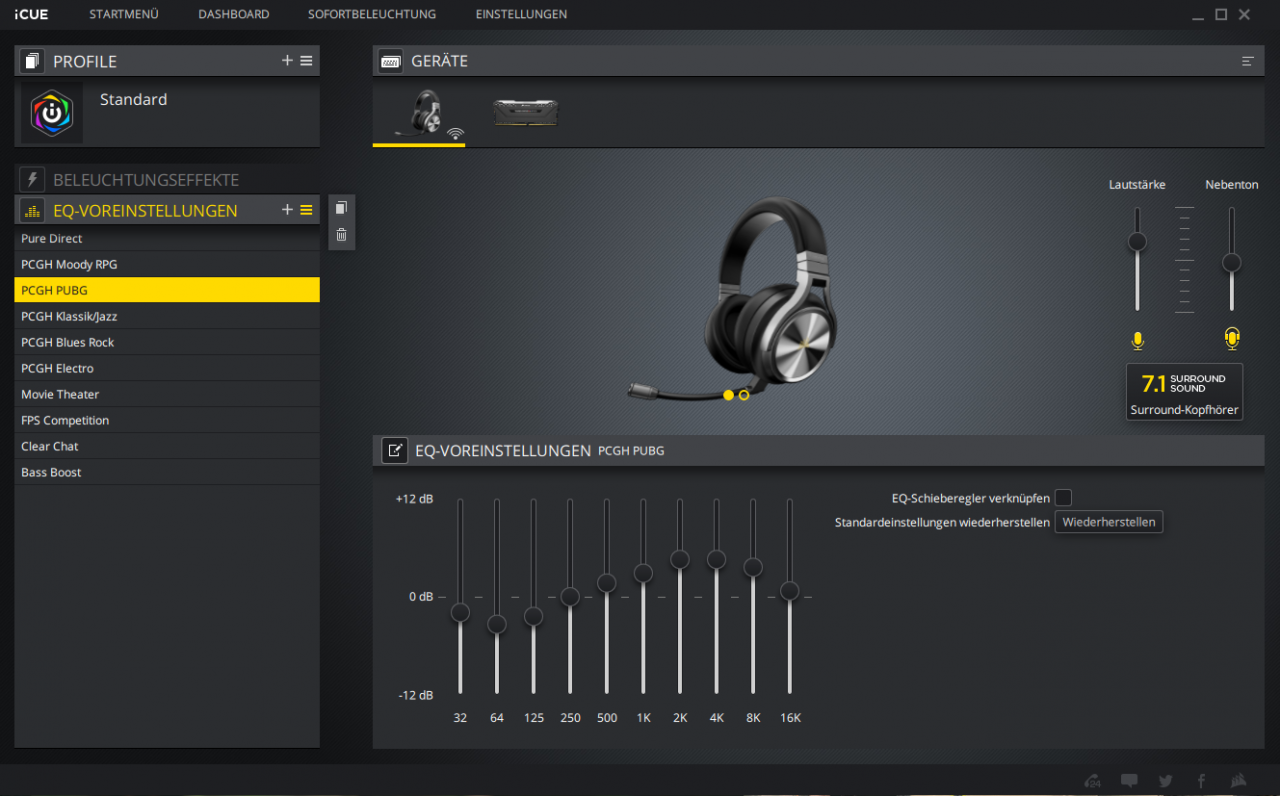Toggle 7.1 Surround Sound button
This screenshot has width=1280, height=796.
[x=1184, y=391]
